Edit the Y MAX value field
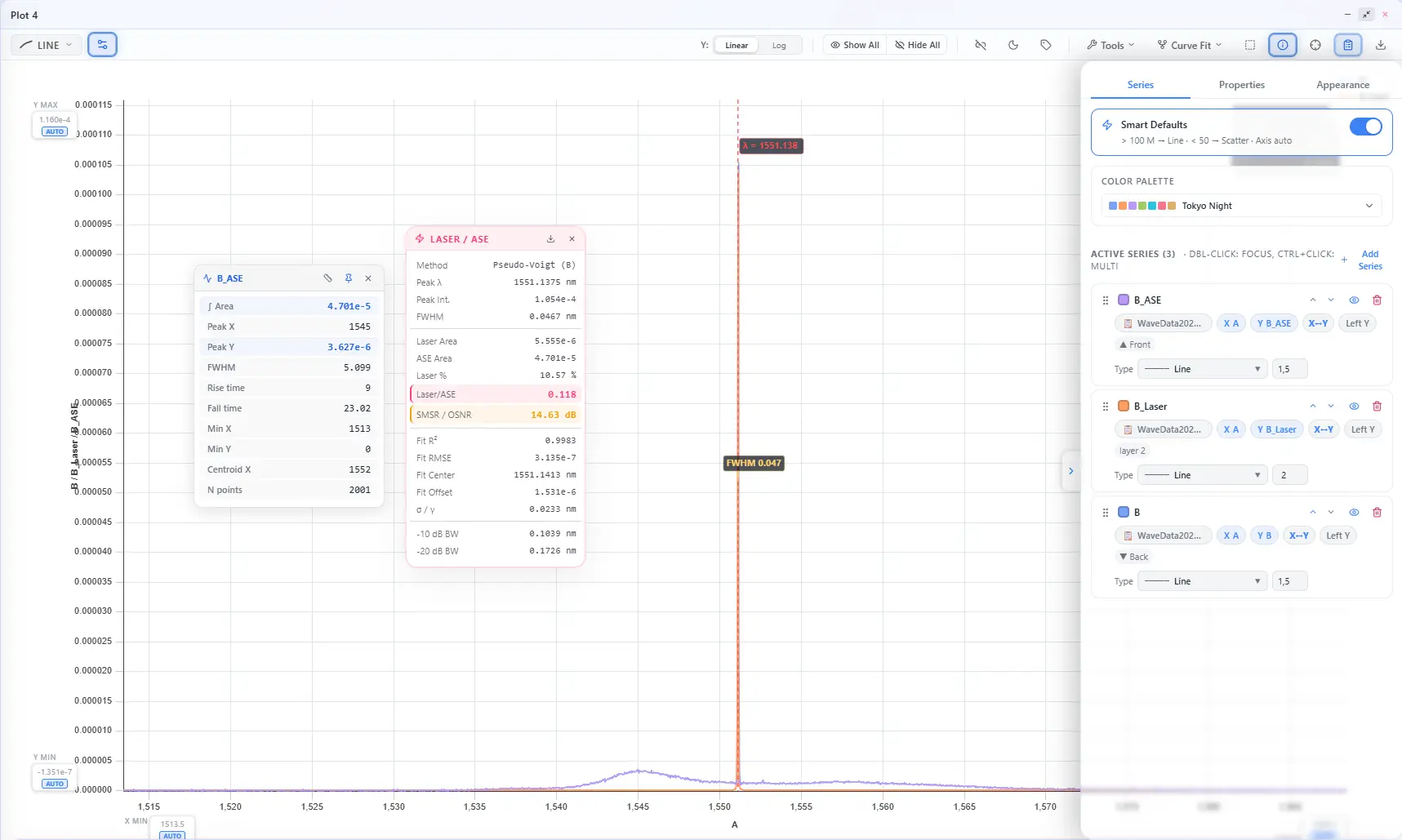 tap(55, 120)
